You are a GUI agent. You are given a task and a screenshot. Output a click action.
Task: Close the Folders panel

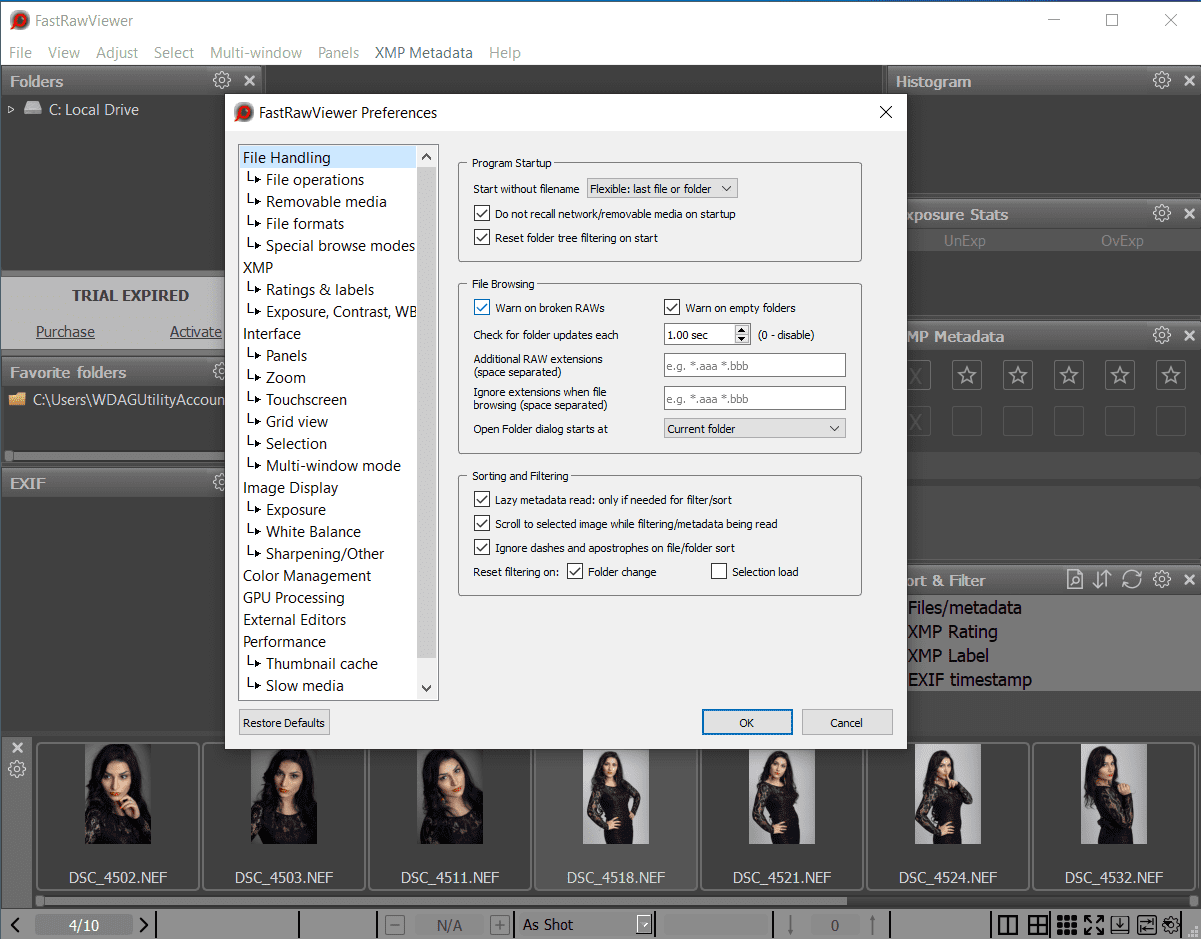249,81
